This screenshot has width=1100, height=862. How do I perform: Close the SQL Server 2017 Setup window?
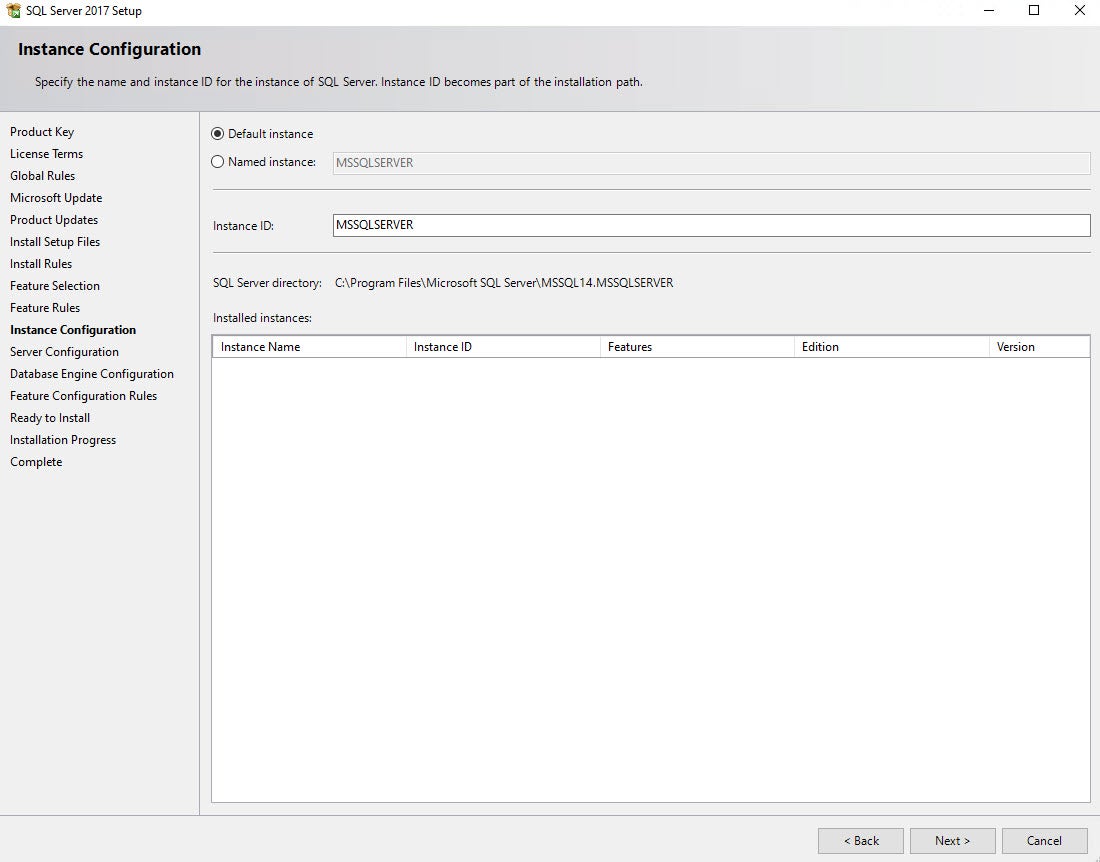click(1080, 11)
